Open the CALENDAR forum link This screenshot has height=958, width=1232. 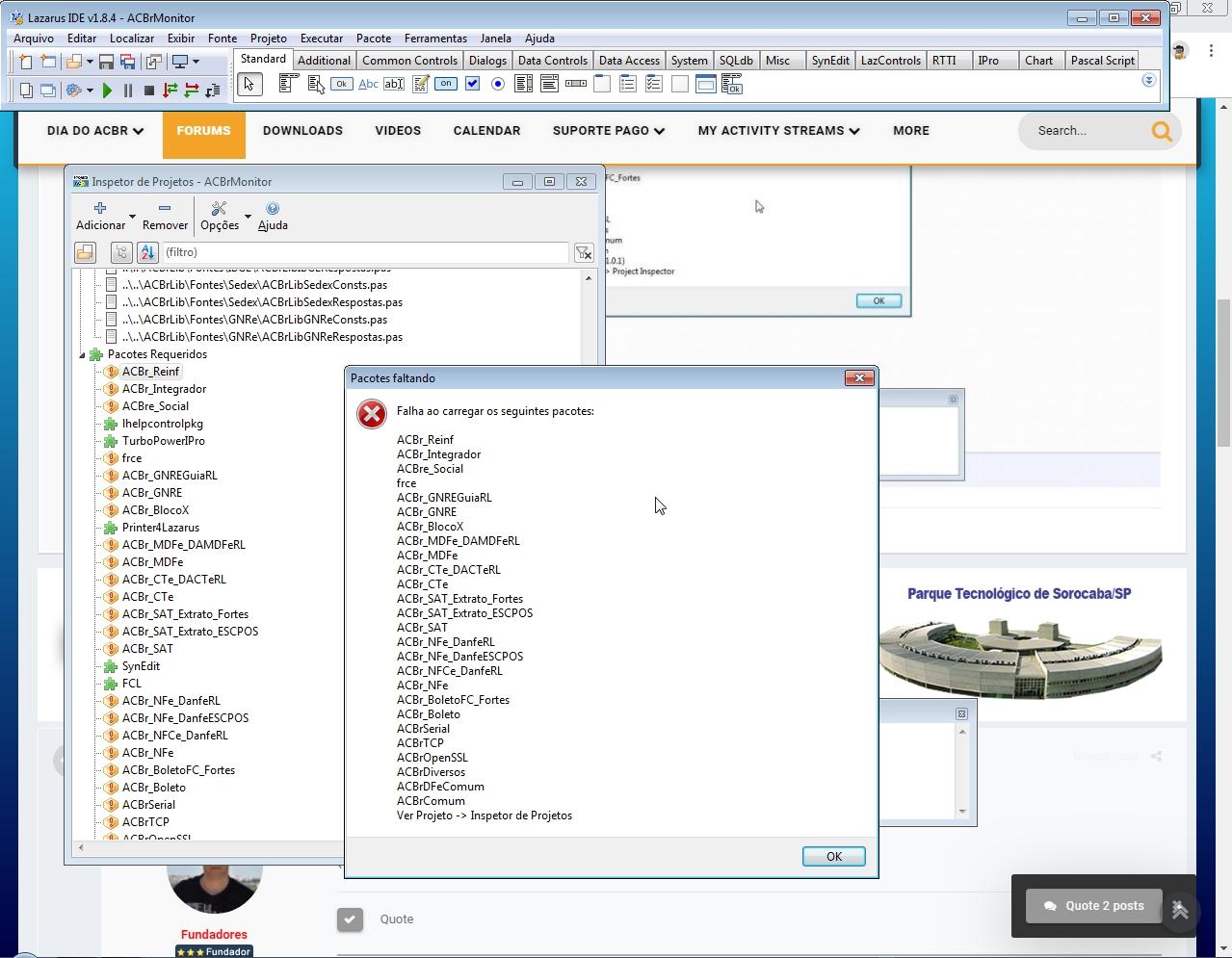tap(486, 131)
